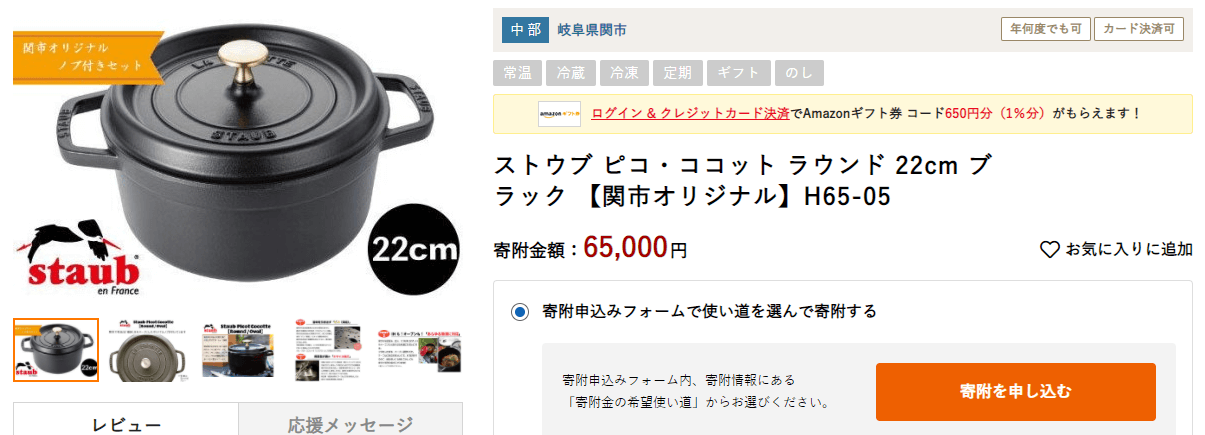Select the fourth description thumbnail
The height and width of the screenshot is (435, 1205).
click(x=328, y=350)
